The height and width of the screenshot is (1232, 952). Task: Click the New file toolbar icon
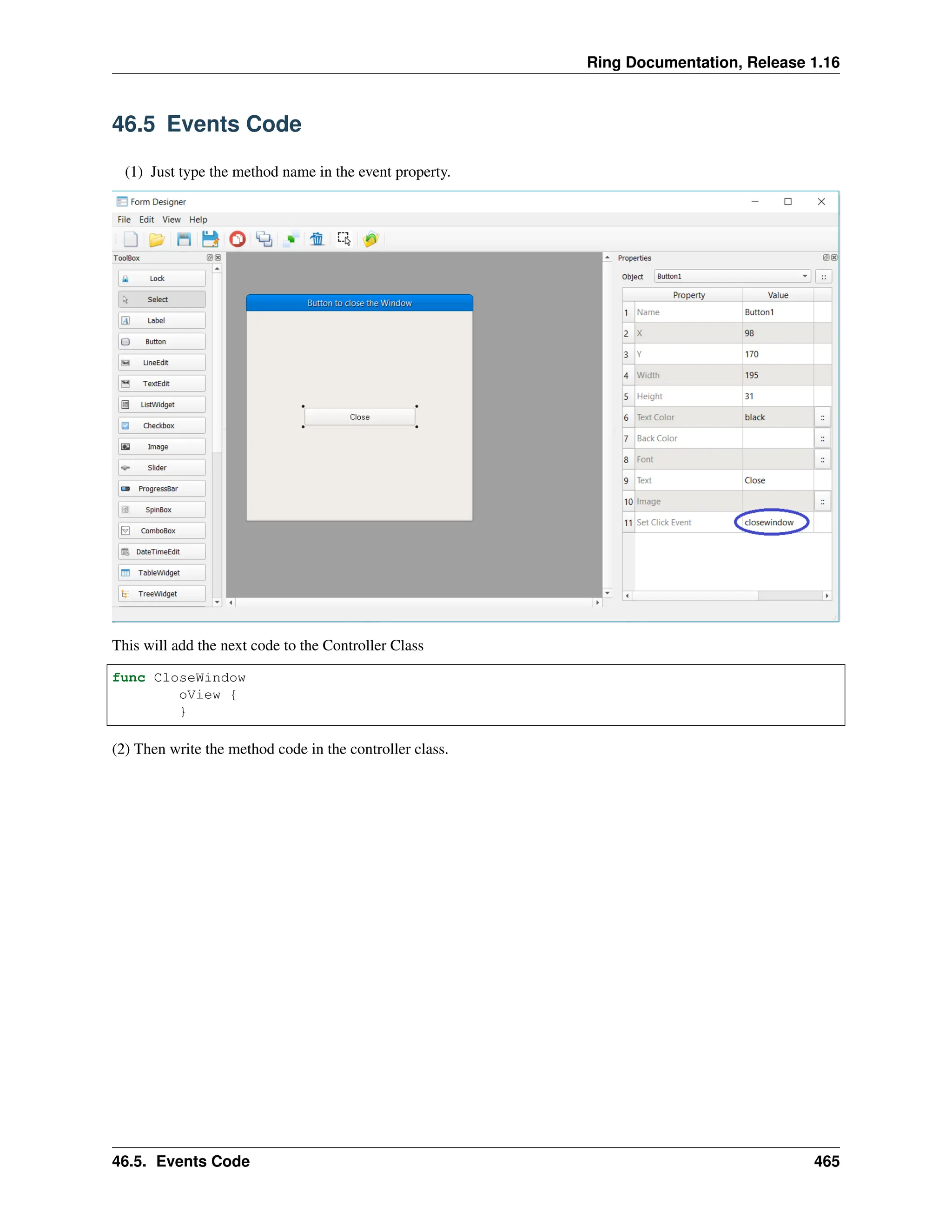click(130, 239)
